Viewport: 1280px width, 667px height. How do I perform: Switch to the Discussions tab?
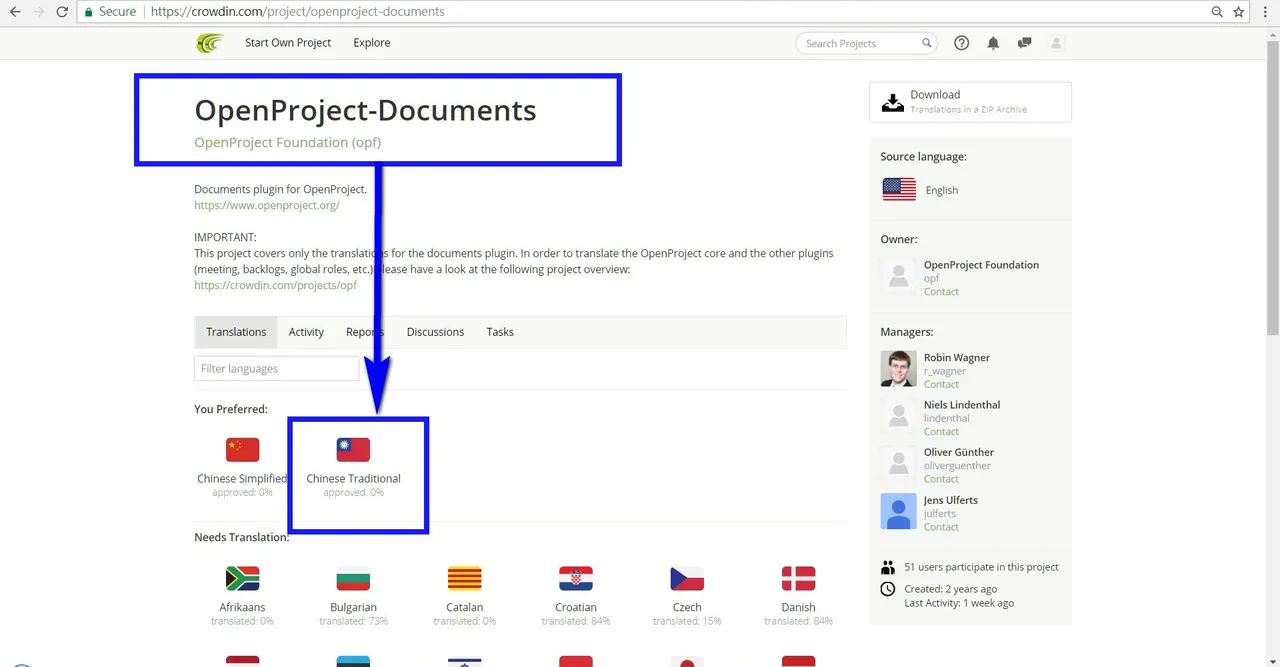(435, 332)
